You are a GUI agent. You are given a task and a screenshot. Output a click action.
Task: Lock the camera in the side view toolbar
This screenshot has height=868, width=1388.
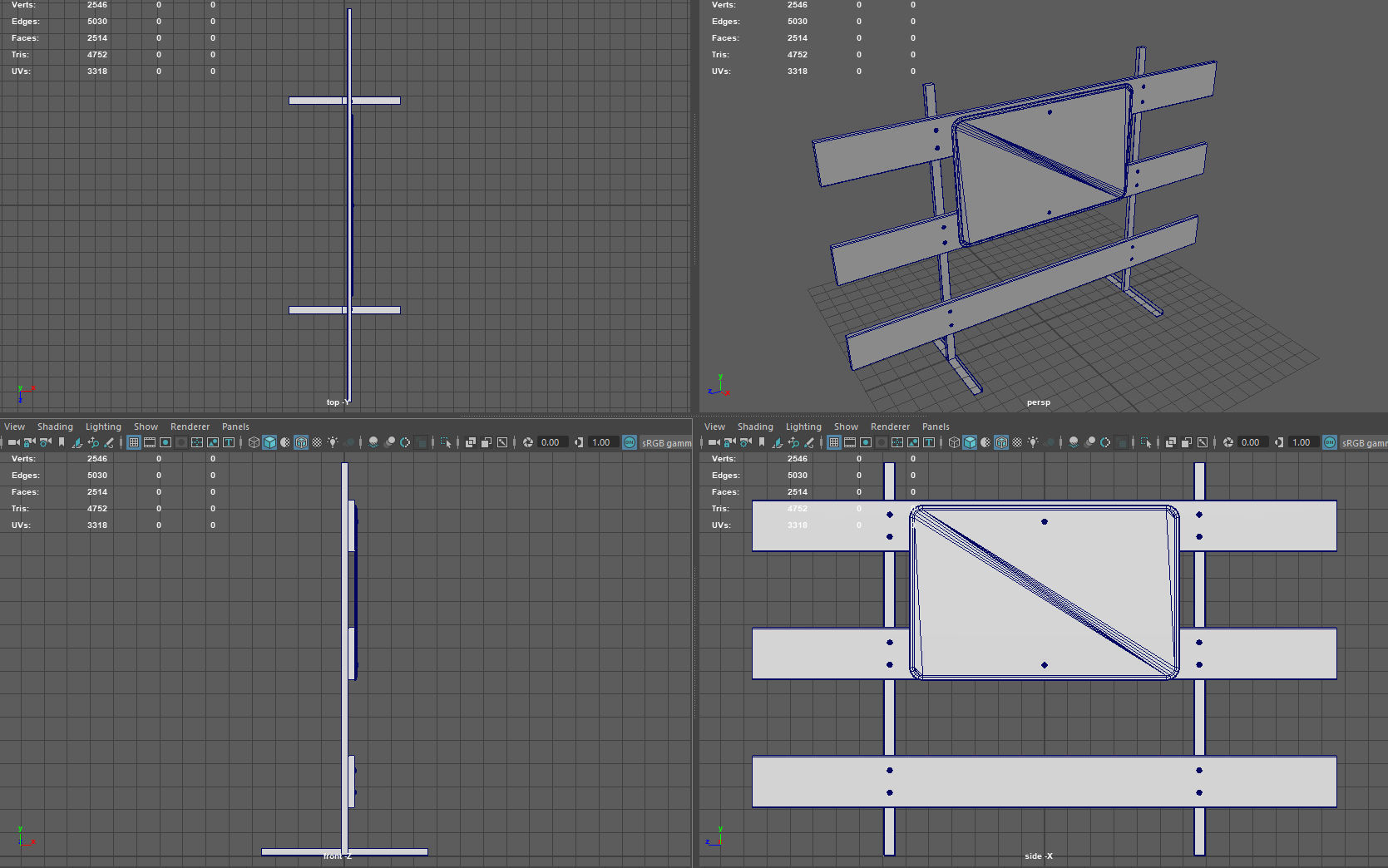point(729,442)
